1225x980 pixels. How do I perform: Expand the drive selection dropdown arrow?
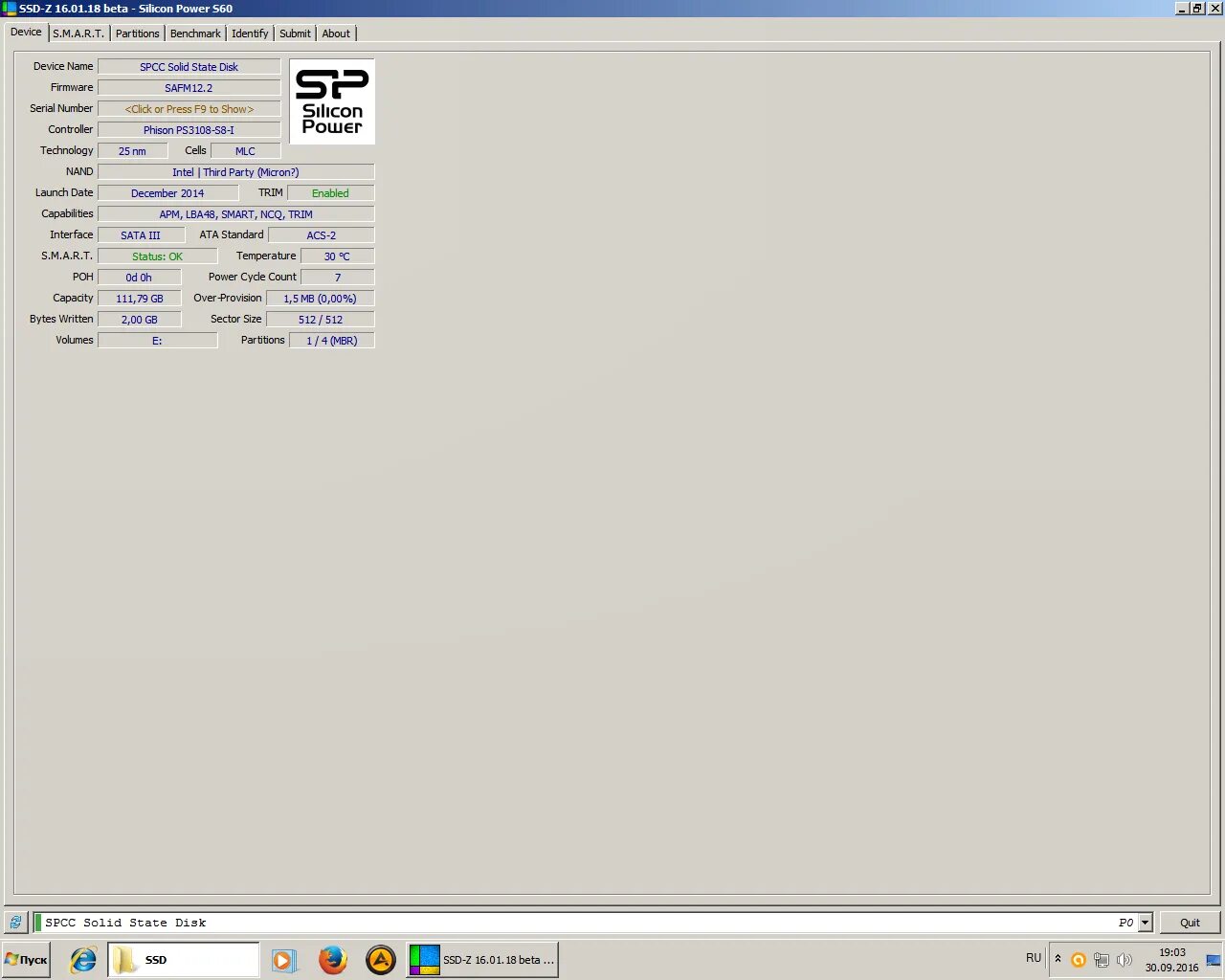pyautogui.click(x=1146, y=923)
